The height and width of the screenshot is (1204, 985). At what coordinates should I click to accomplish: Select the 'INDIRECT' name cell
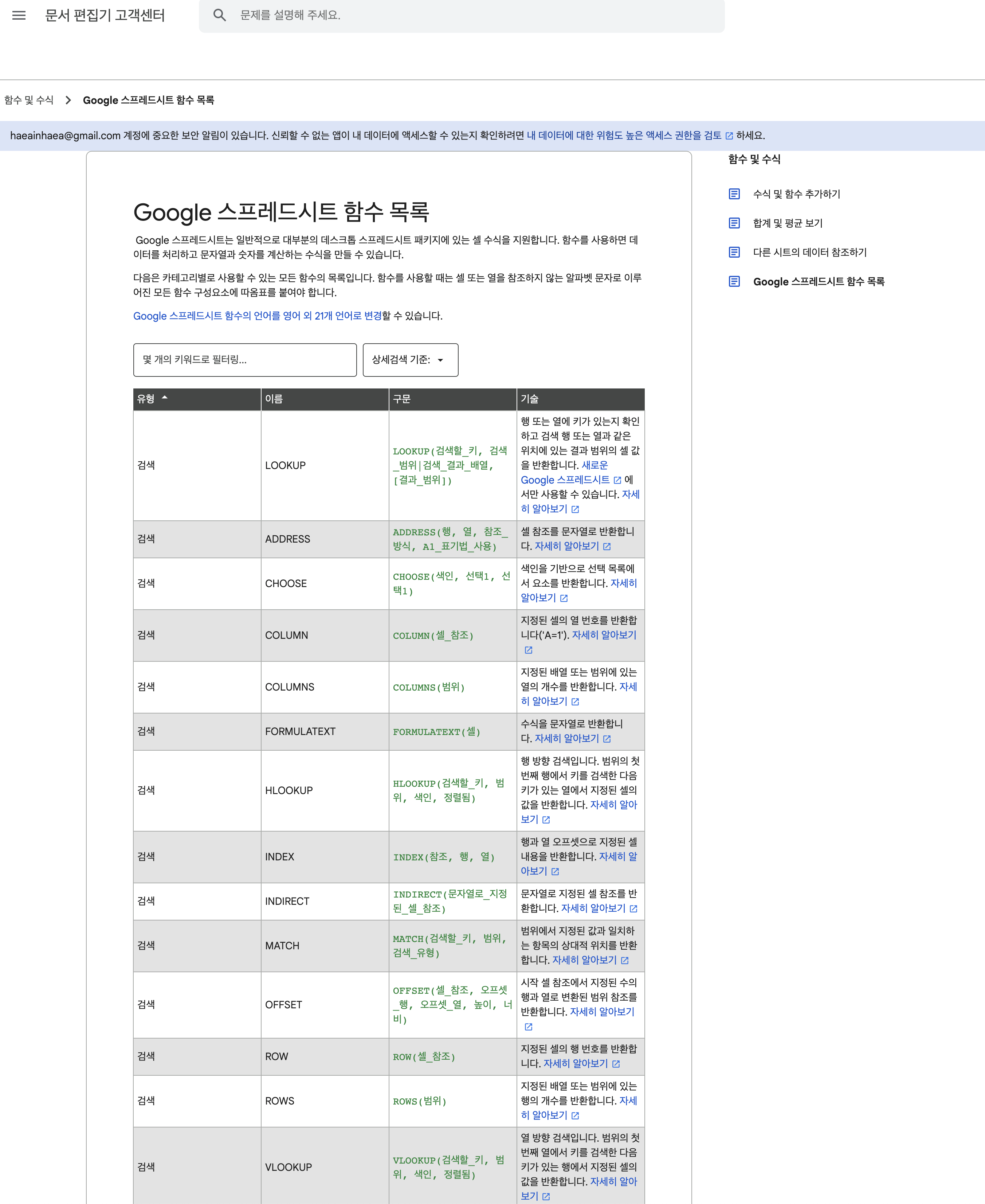tap(325, 902)
